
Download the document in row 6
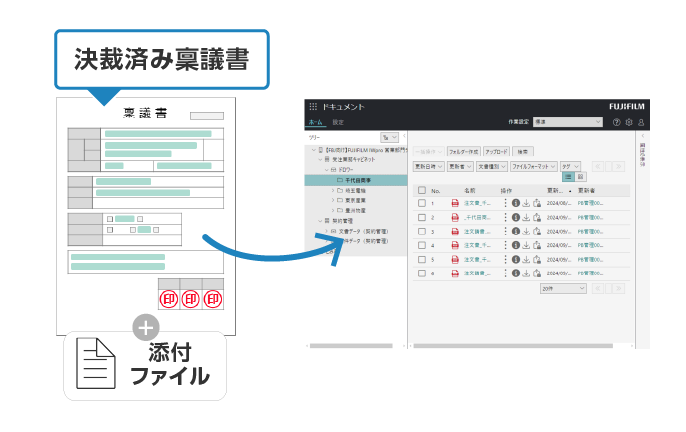pyautogui.click(x=526, y=273)
